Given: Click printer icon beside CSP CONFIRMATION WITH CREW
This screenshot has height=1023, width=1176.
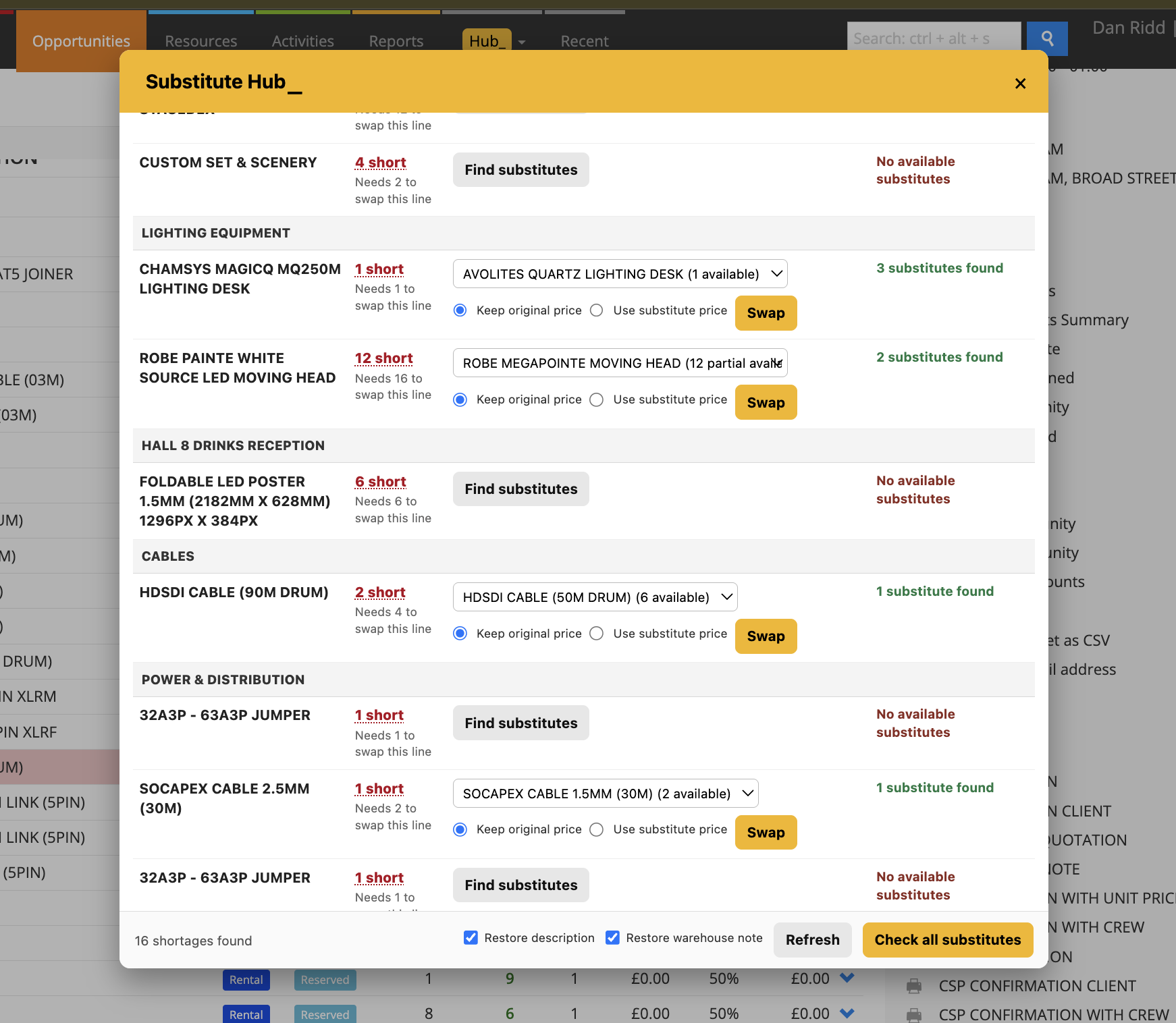Looking at the screenshot, I should point(914,1015).
